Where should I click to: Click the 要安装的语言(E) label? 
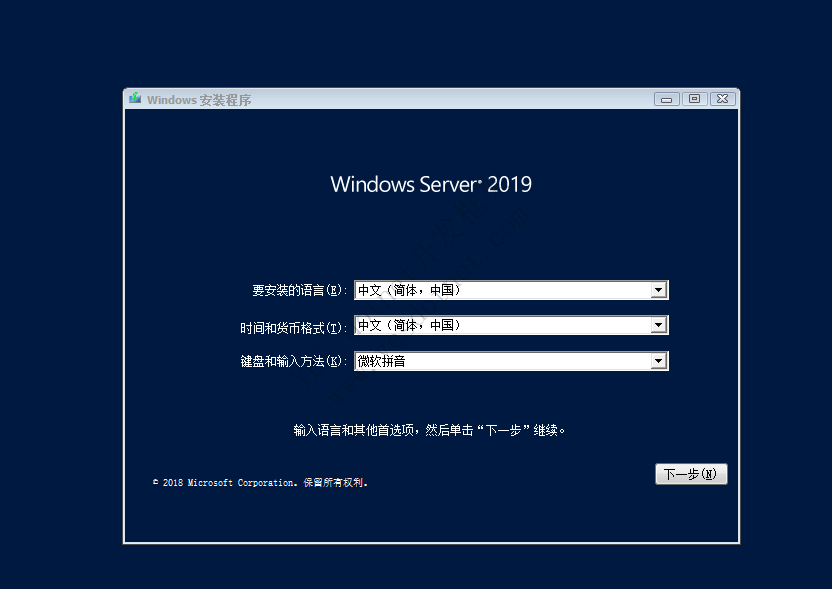tap(299, 290)
